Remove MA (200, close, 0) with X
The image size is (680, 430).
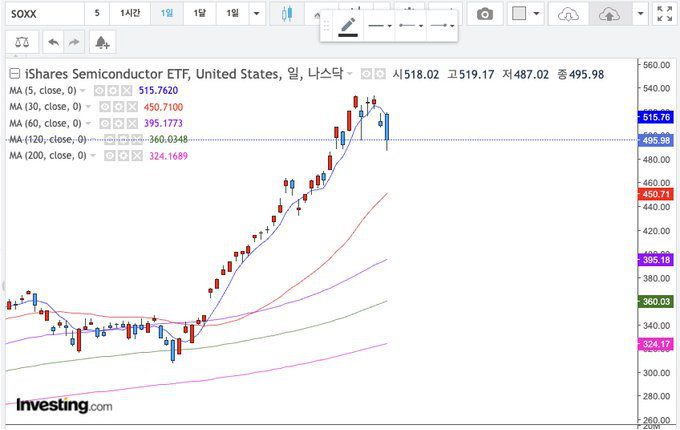click(137, 156)
